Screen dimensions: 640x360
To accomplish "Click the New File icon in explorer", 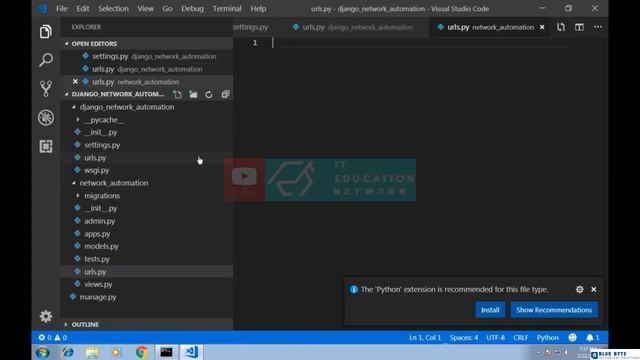I will coord(177,94).
